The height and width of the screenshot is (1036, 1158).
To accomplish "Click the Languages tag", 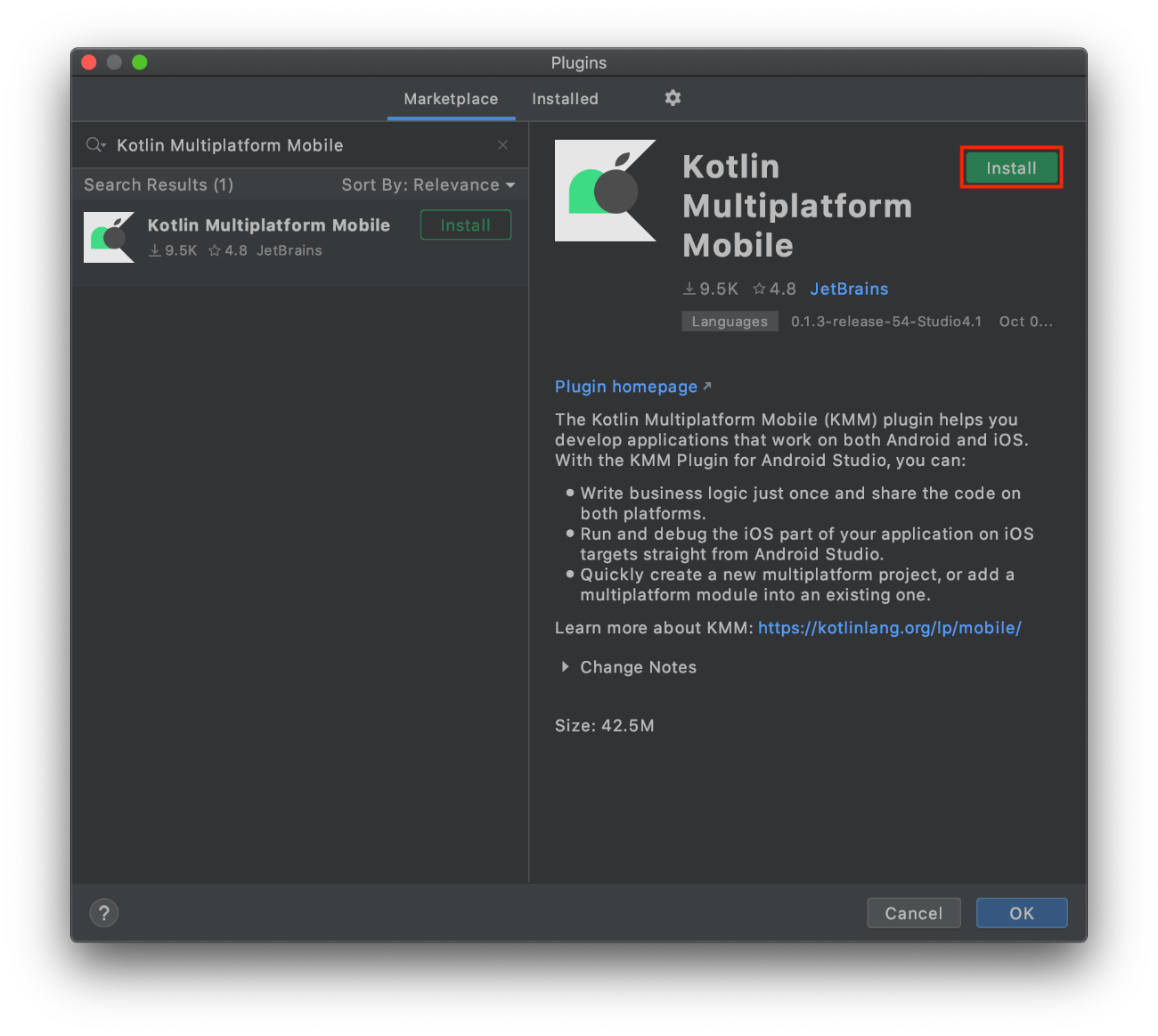I will coord(730,322).
